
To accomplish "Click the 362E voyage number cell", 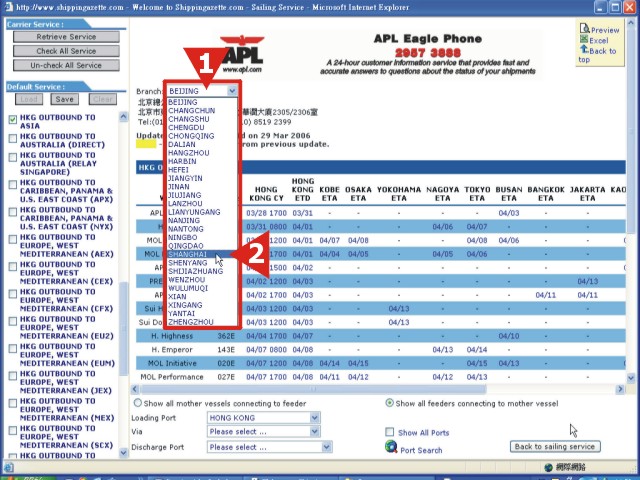I will tap(226, 336).
